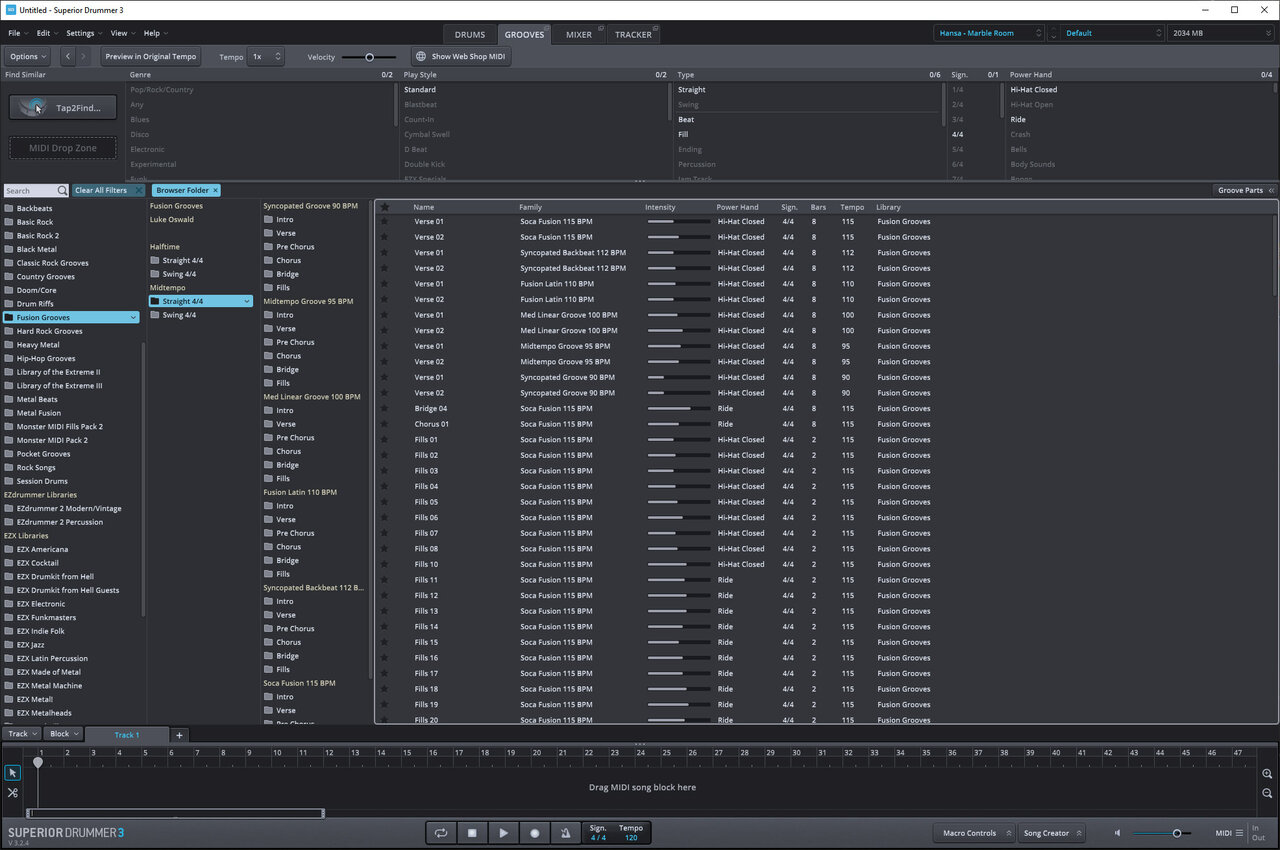Click the search magnifier icon
Viewport: 1280px width, 850px height.
click(62, 190)
